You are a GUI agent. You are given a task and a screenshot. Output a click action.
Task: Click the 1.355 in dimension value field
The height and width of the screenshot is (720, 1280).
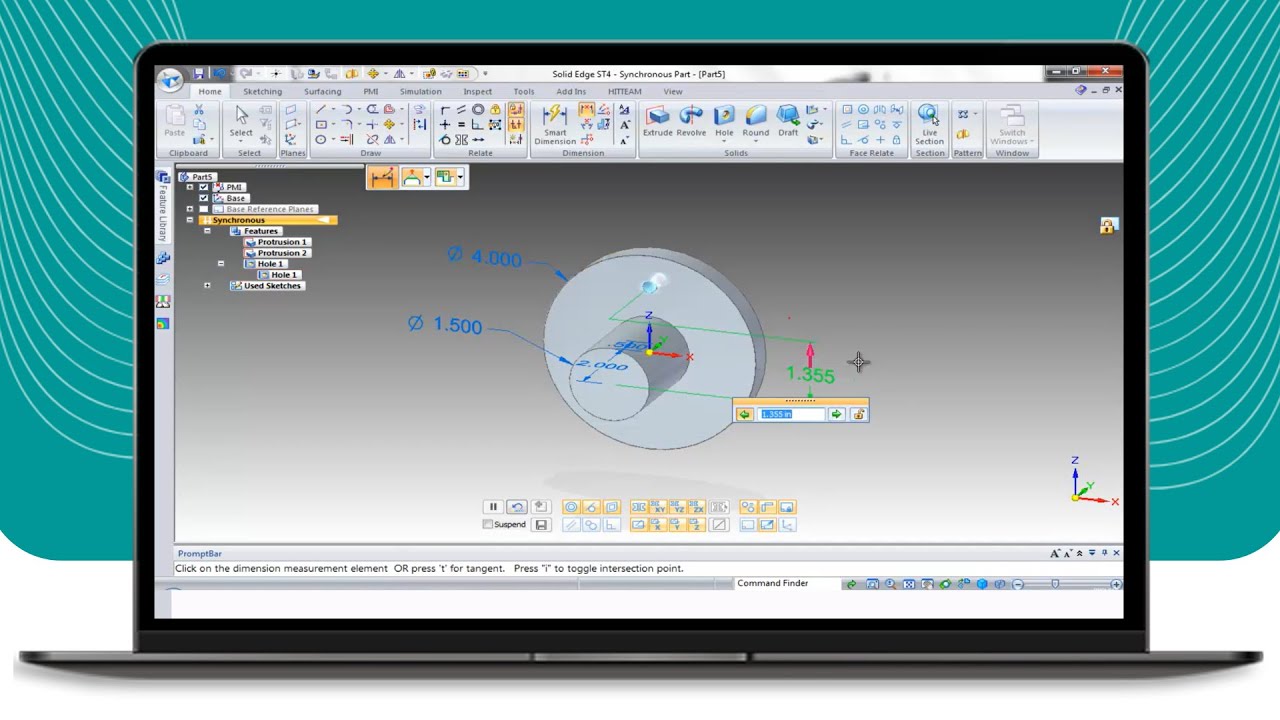(x=791, y=414)
